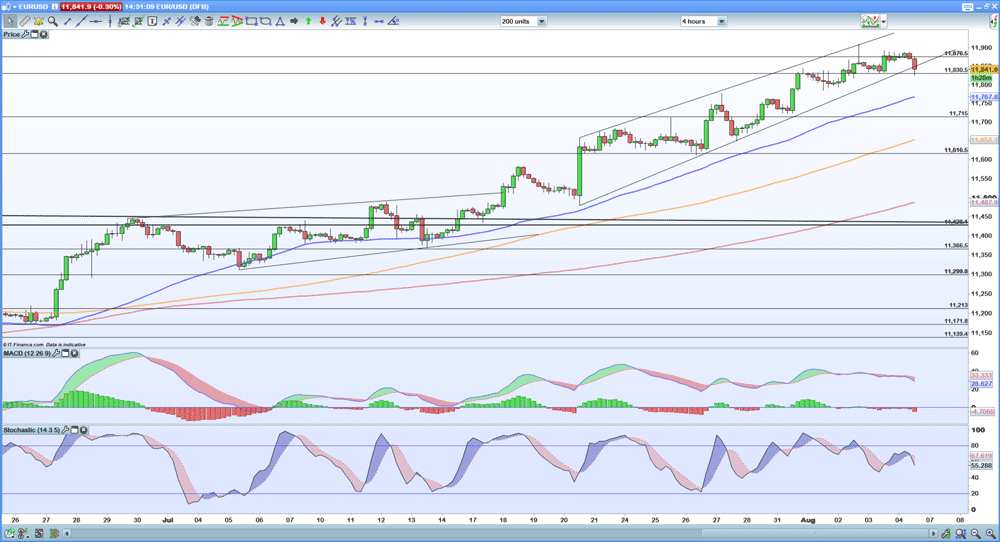Select the parallel channel drawing tool
Screen dimensions: 1000x542
click(180, 21)
